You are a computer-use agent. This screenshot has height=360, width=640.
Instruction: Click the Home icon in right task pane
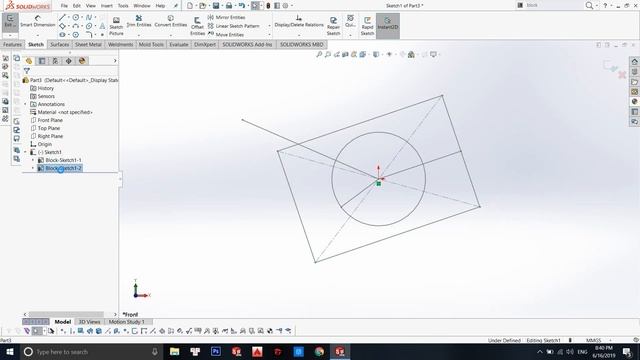(x=634, y=62)
